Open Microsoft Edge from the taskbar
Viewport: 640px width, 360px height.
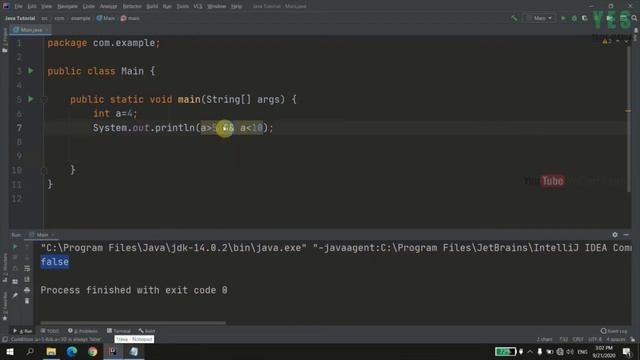[x=72, y=351]
